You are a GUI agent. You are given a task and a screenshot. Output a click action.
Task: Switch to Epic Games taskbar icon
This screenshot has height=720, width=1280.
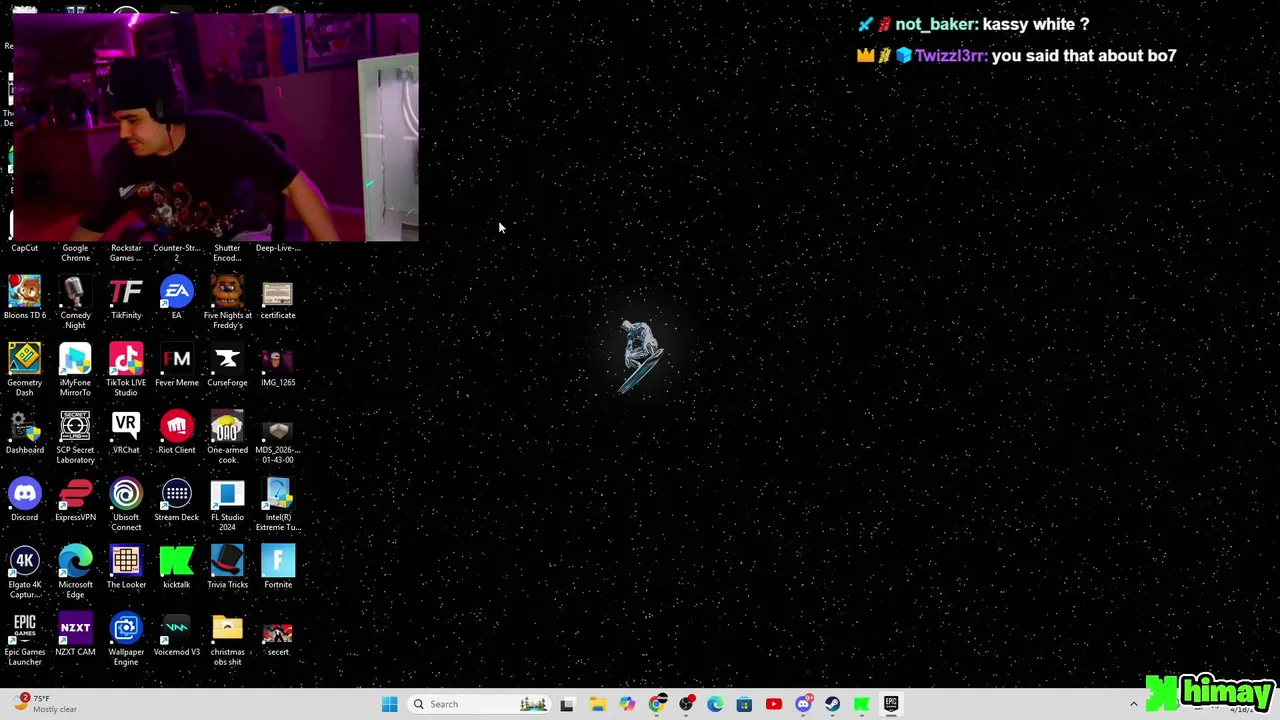pyautogui.click(x=891, y=704)
